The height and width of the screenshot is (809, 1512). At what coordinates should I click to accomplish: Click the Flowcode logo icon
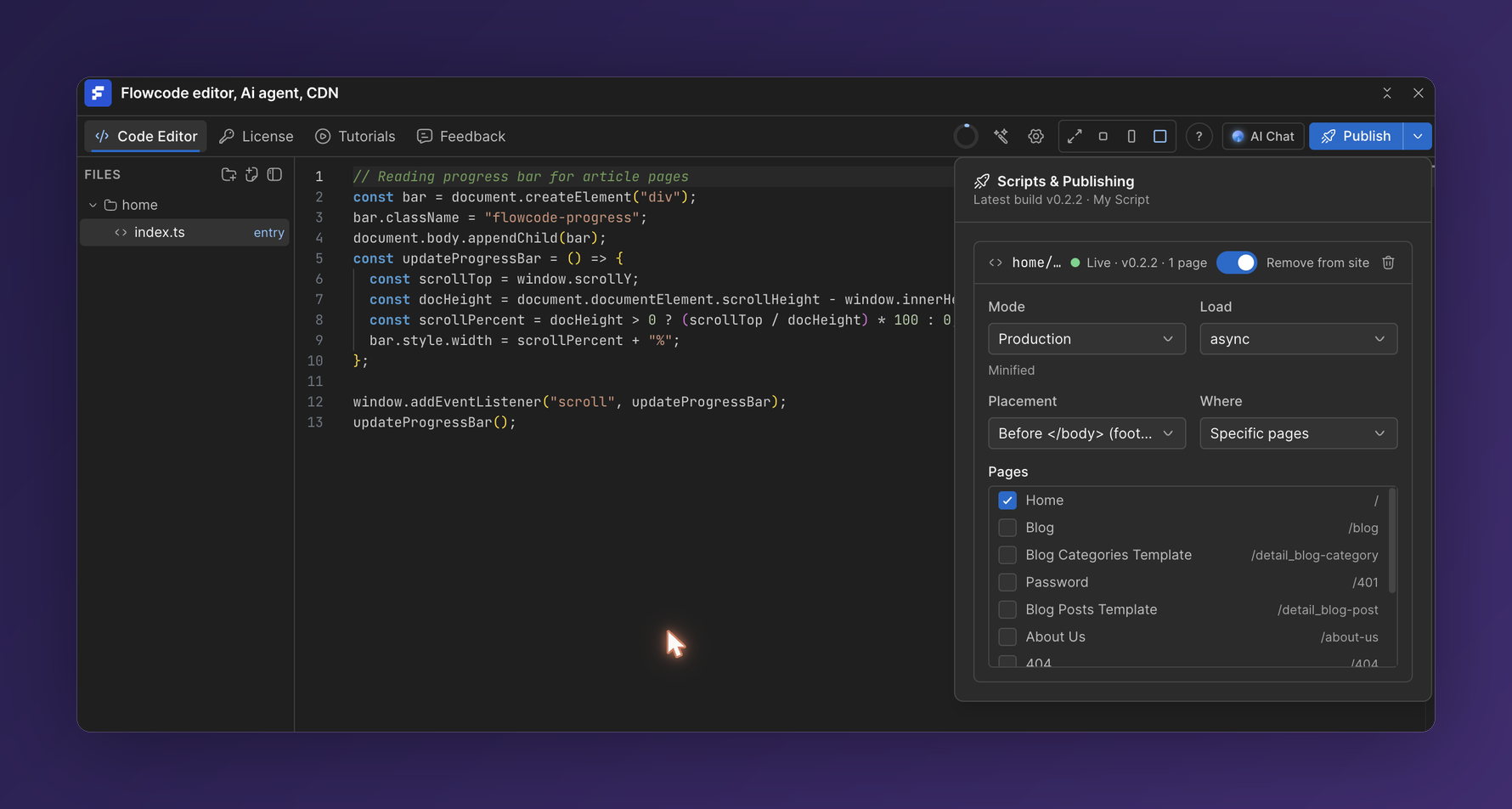[x=98, y=93]
